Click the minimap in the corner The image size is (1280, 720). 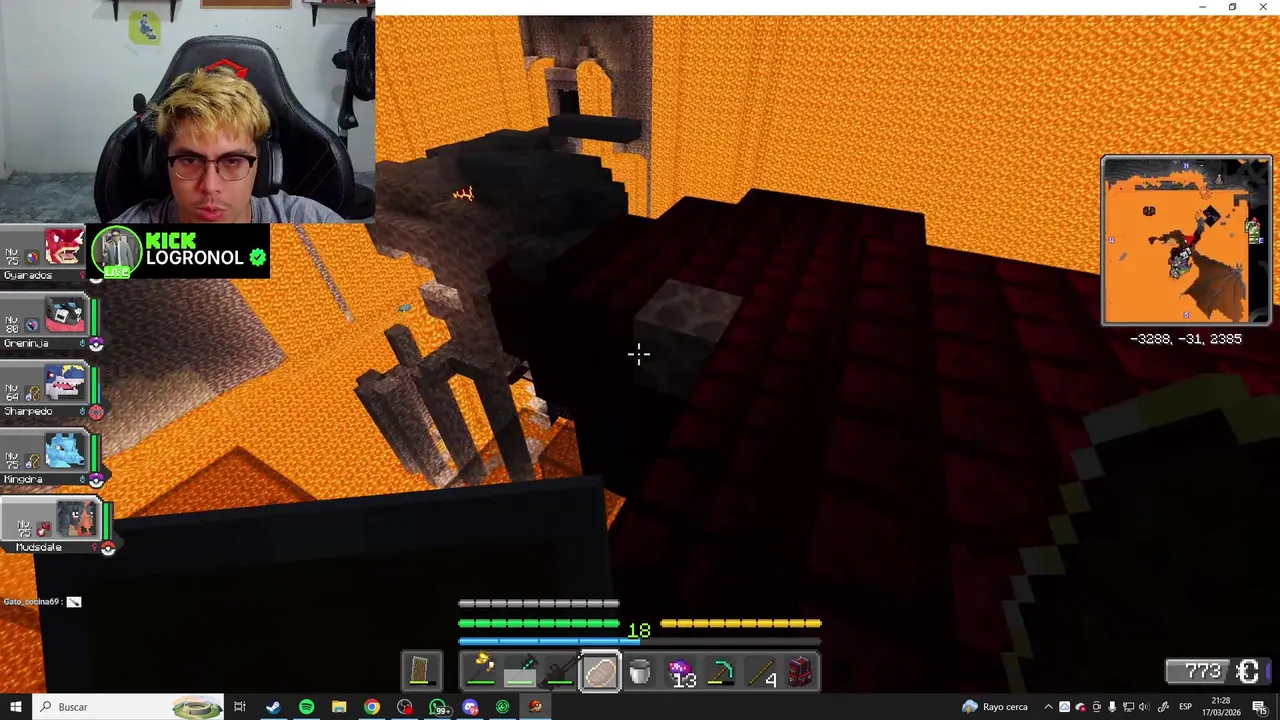(x=1186, y=241)
